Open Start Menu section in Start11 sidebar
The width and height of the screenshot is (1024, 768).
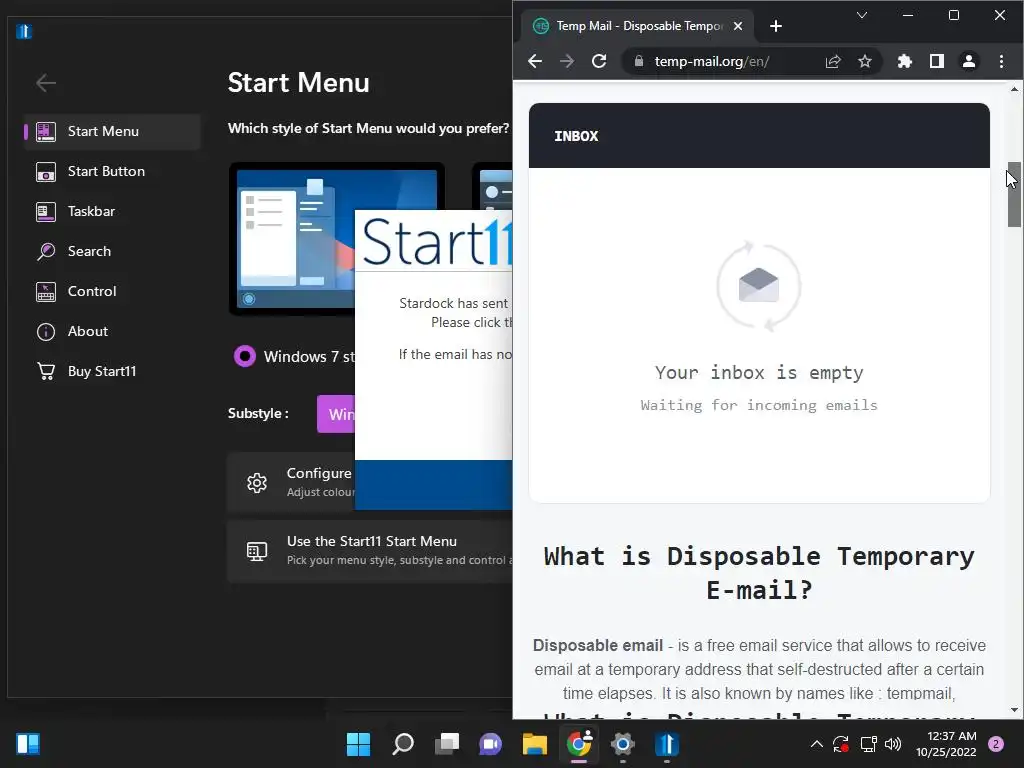tap(112, 131)
